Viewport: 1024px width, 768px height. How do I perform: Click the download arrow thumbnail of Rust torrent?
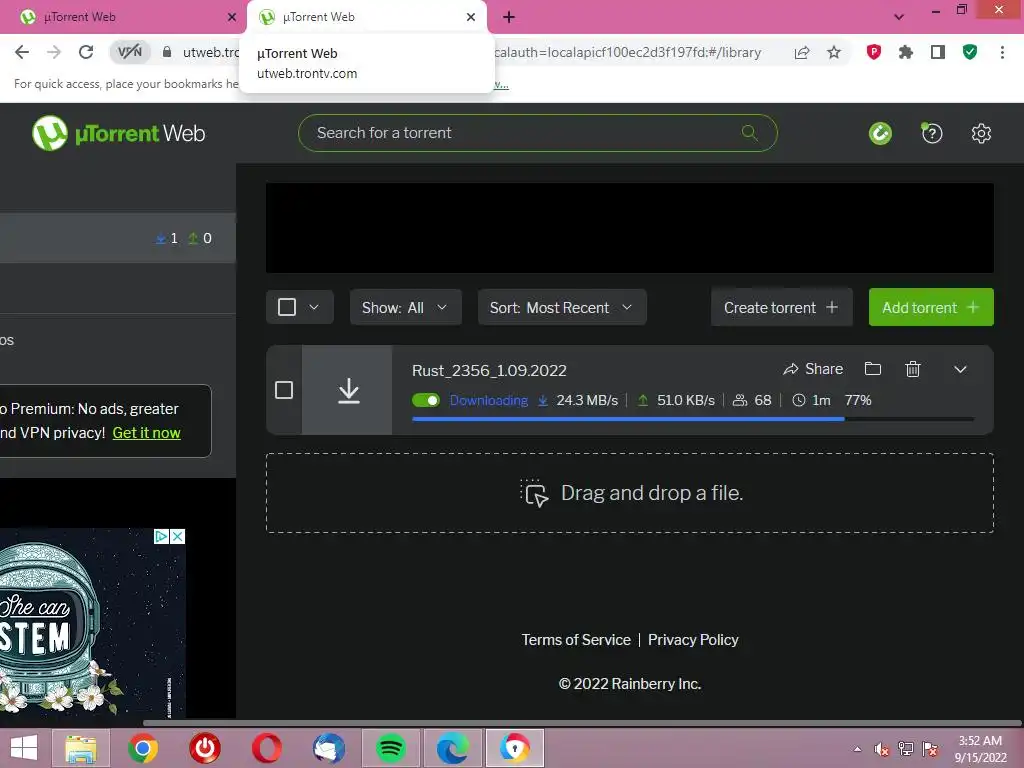[347, 391]
